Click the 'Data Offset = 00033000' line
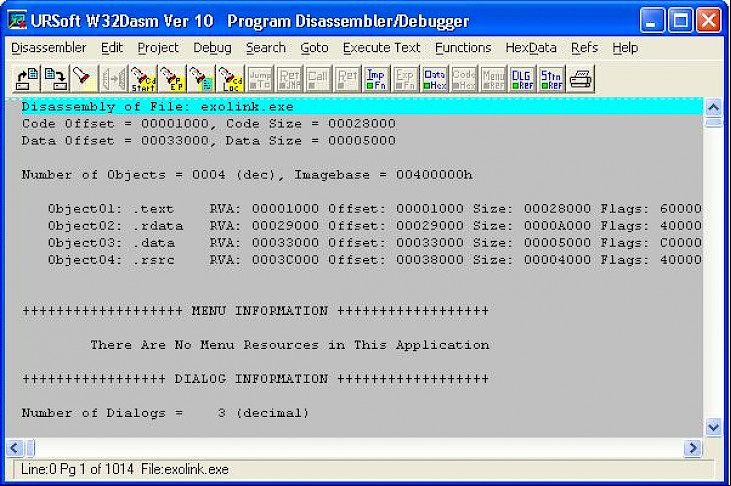731x486 pixels. pyautogui.click(x=208, y=140)
